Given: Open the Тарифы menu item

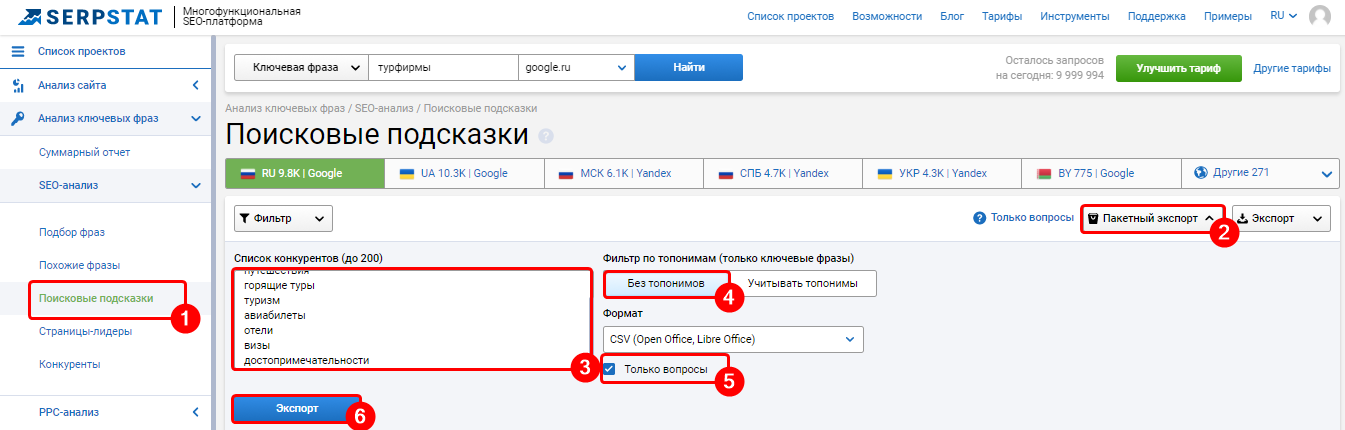Looking at the screenshot, I should [x=1002, y=16].
